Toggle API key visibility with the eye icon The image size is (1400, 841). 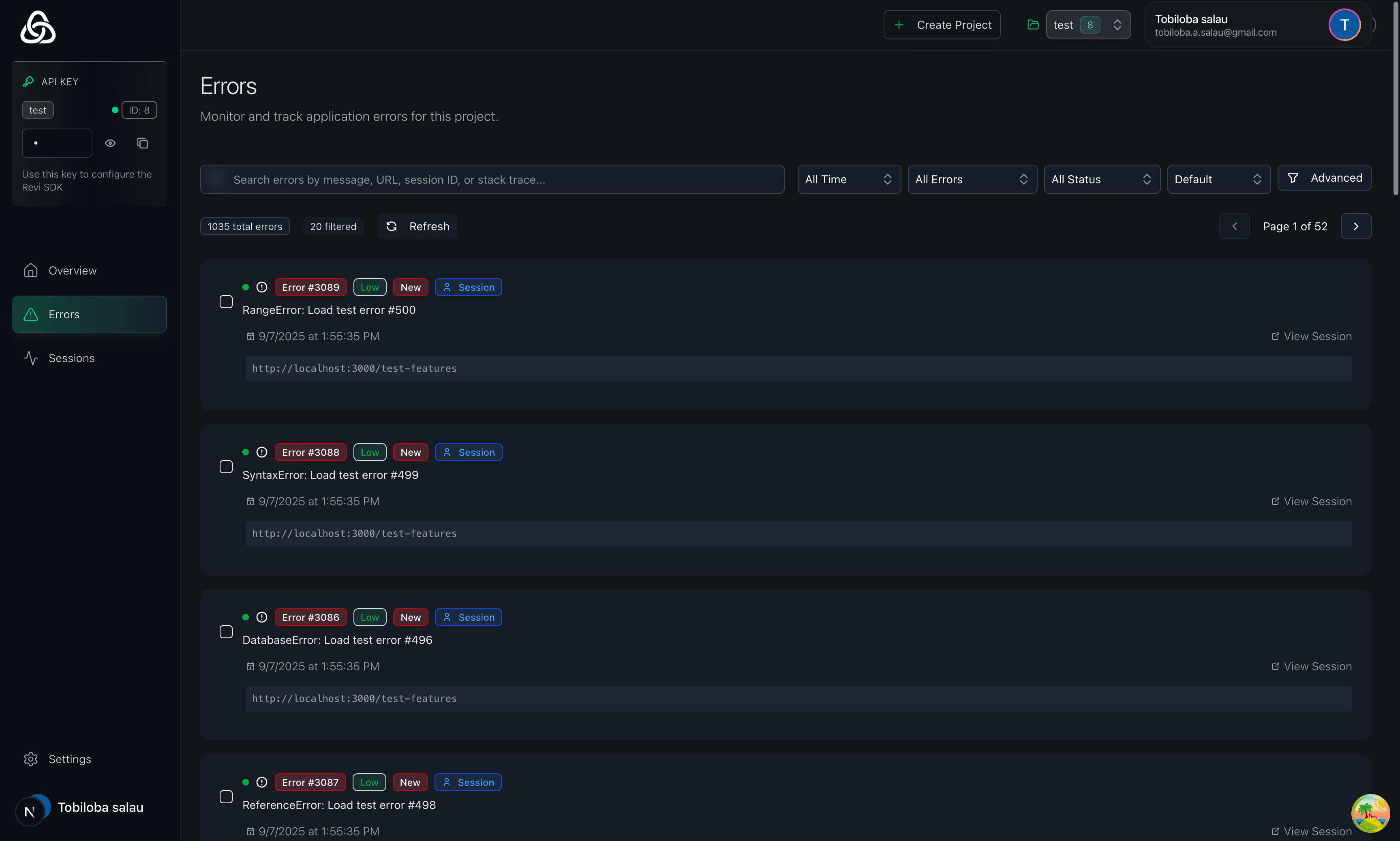point(110,143)
